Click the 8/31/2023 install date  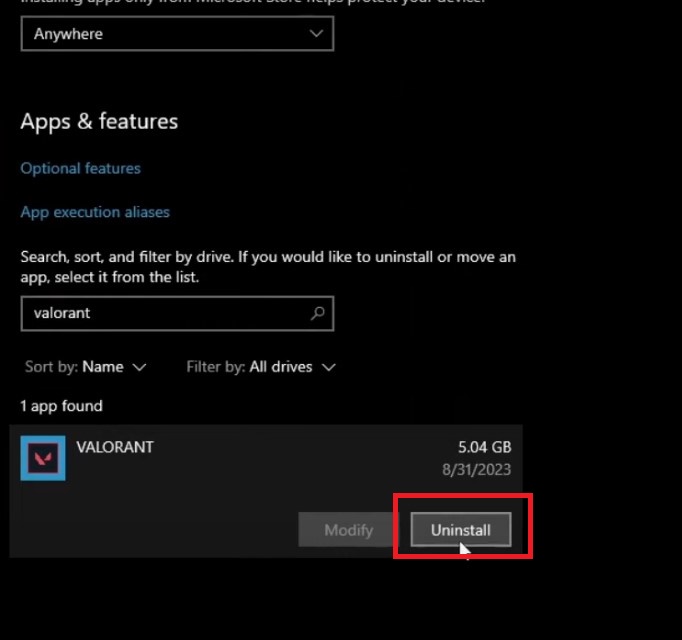[476, 469]
